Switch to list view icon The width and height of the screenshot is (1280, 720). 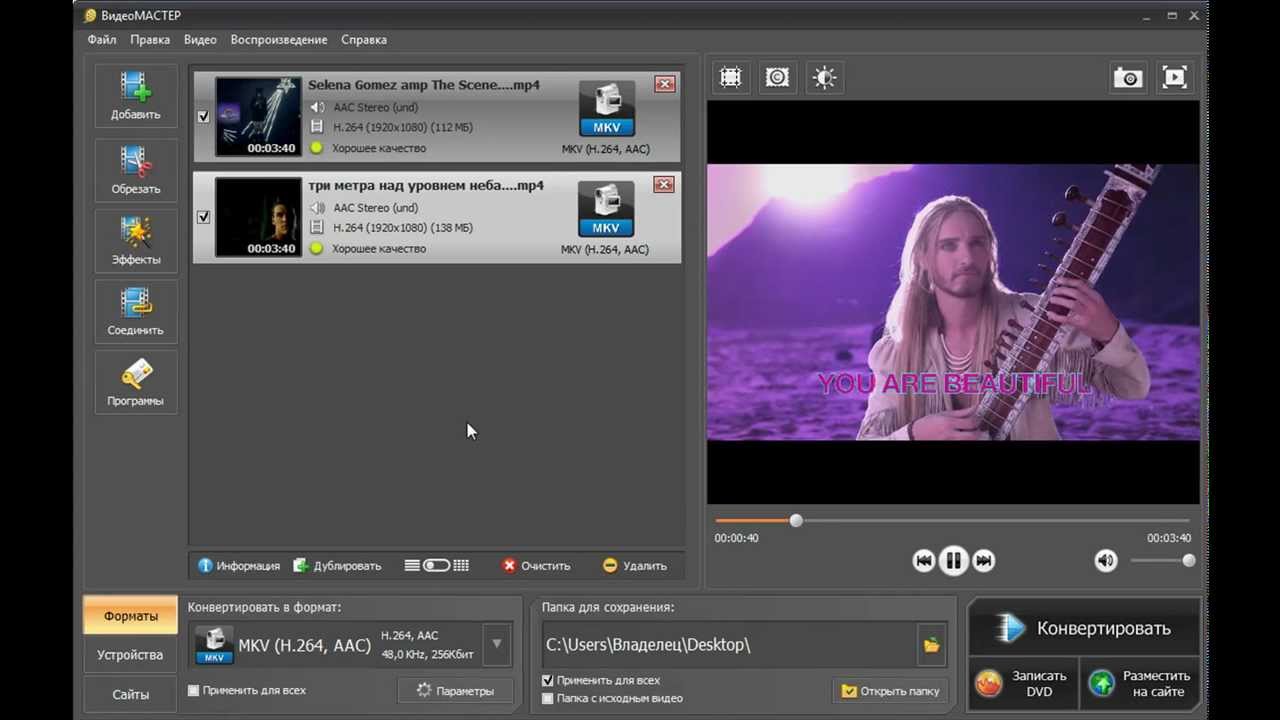click(x=411, y=565)
